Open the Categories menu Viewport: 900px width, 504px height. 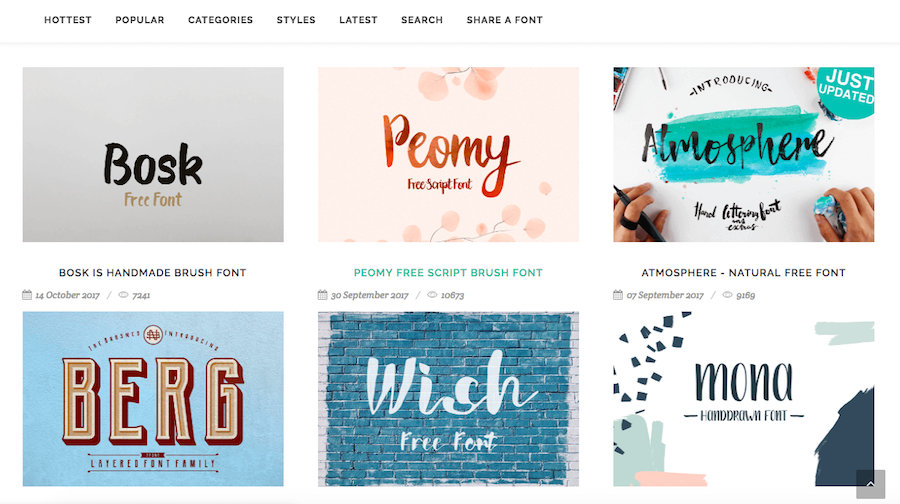tap(220, 20)
